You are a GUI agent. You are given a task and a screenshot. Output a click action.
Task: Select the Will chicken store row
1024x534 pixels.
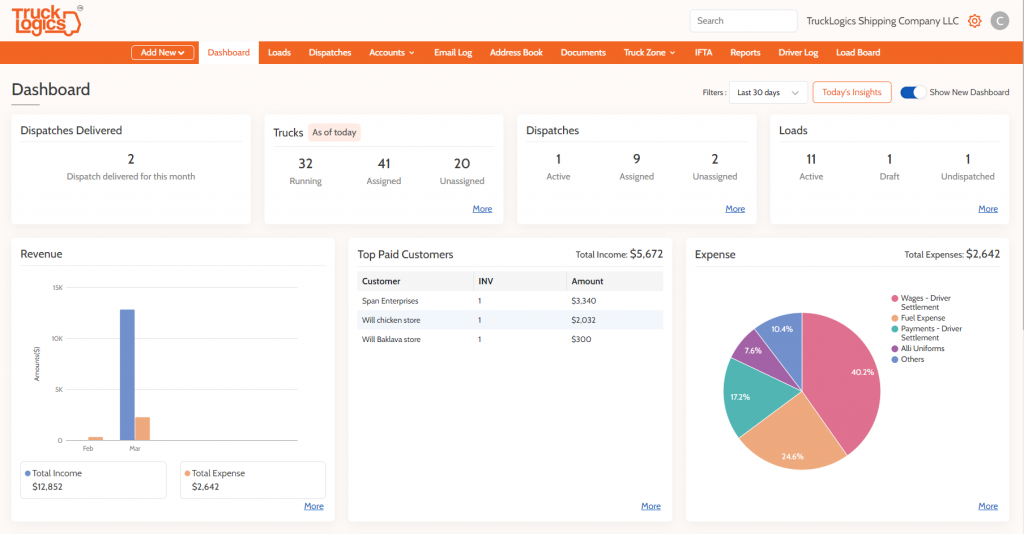[x=510, y=320]
